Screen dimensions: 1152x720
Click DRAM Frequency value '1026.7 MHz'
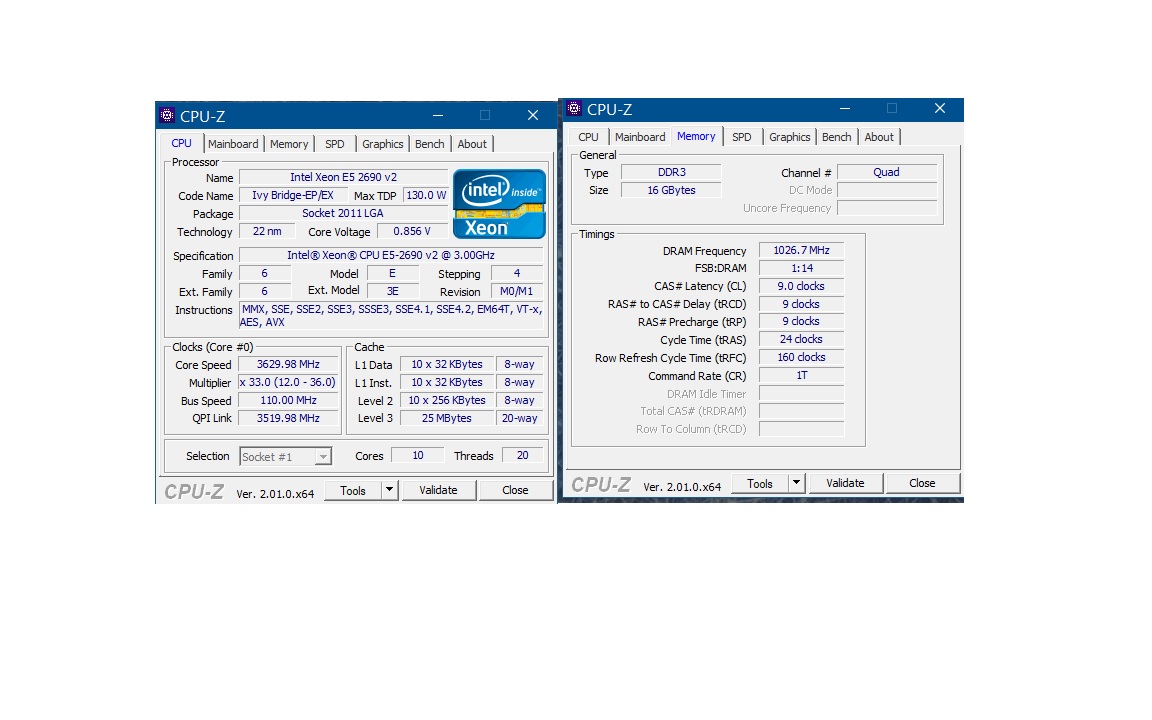(802, 251)
